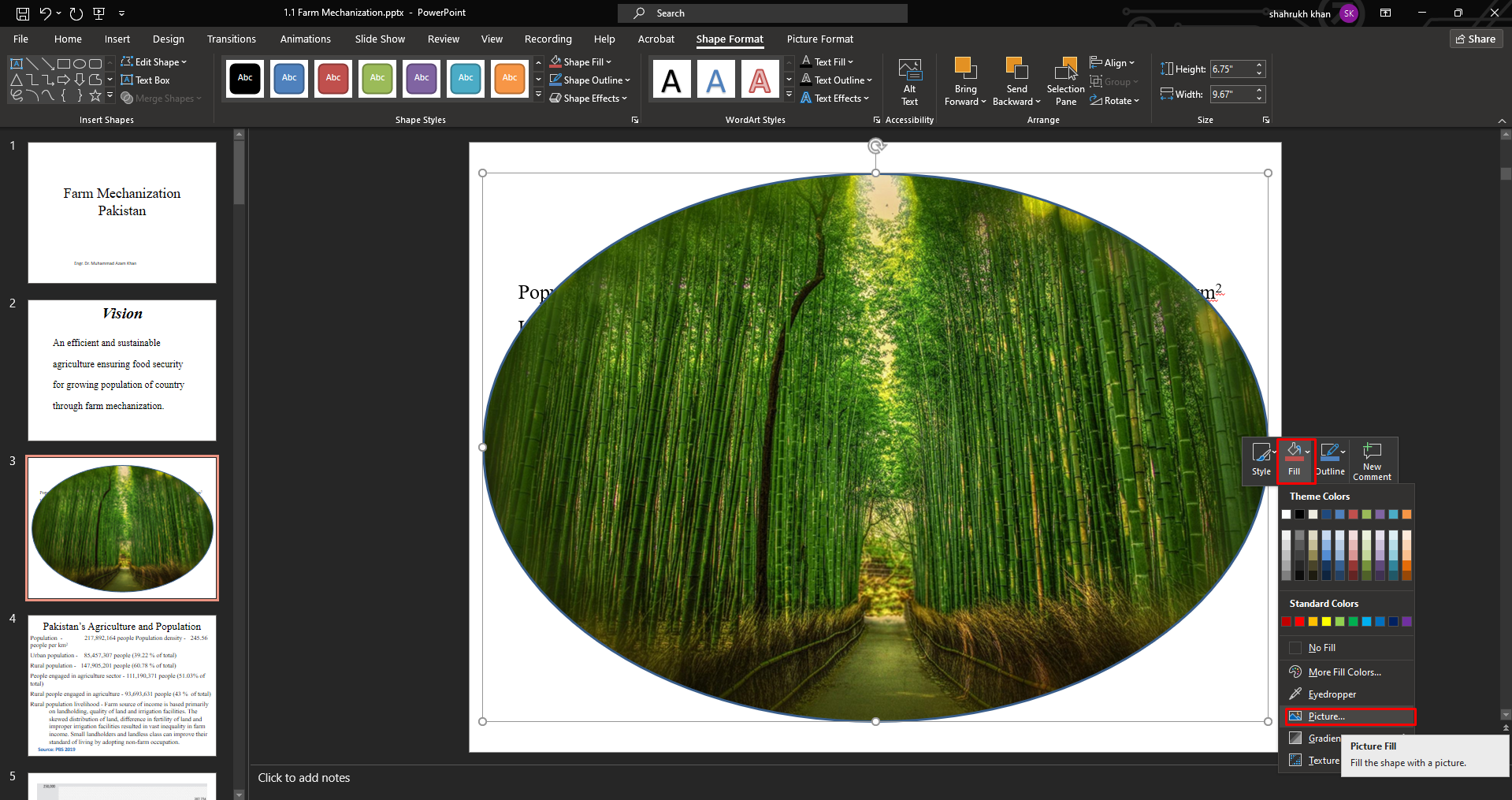
Task: Save the presentation with the Save icon
Action: 23,13
